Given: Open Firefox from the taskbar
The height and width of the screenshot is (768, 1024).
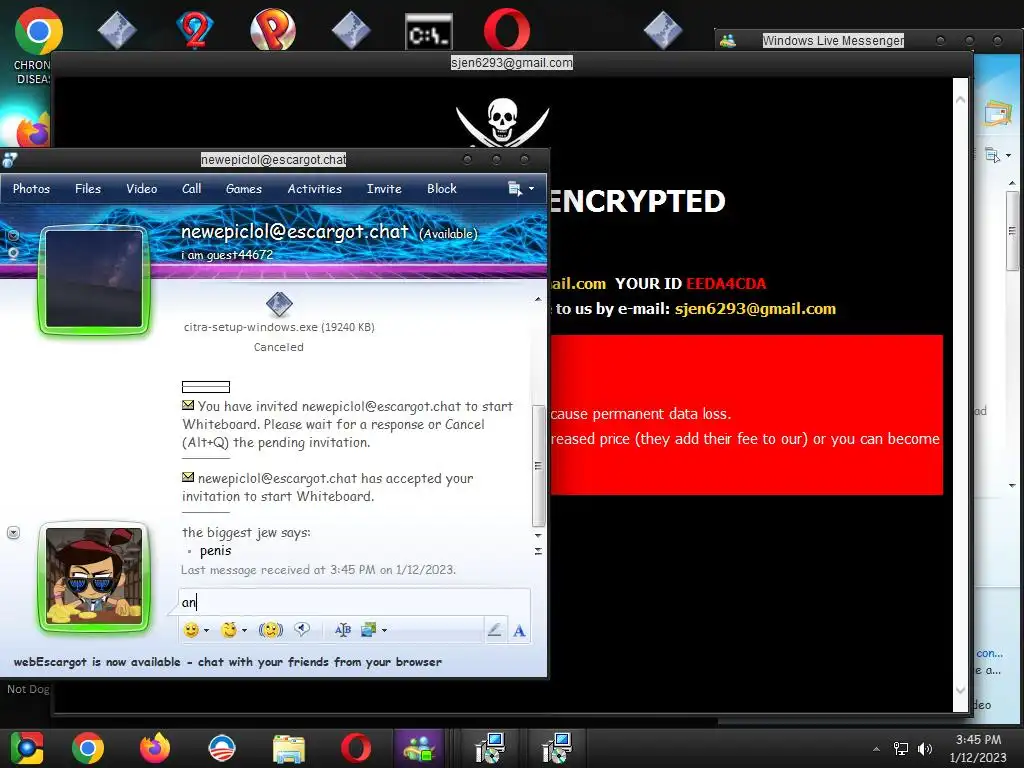Looking at the screenshot, I should click(155, 748).
